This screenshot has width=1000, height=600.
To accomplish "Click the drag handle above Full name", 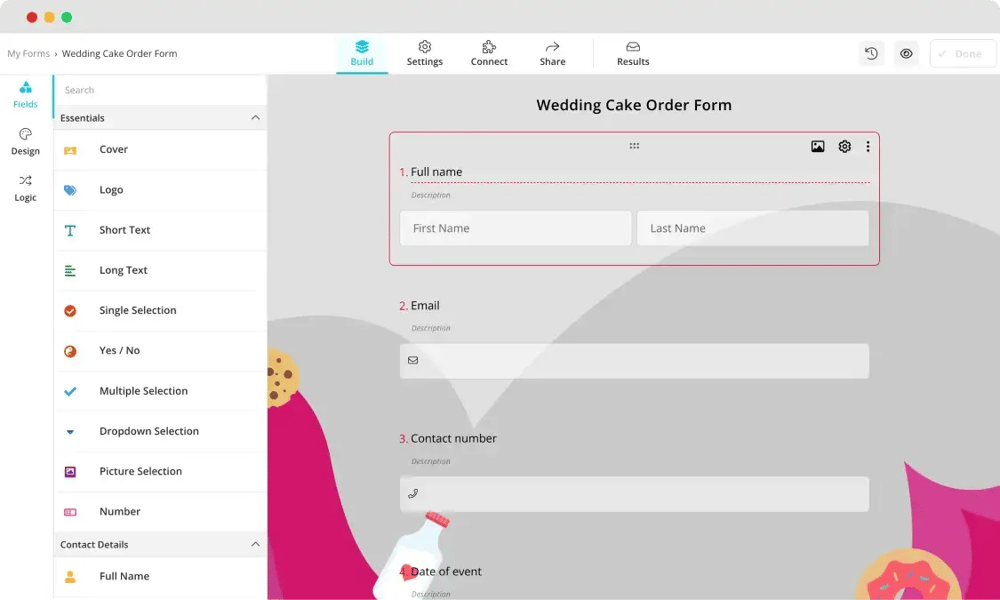I will (x=634, y=146).
